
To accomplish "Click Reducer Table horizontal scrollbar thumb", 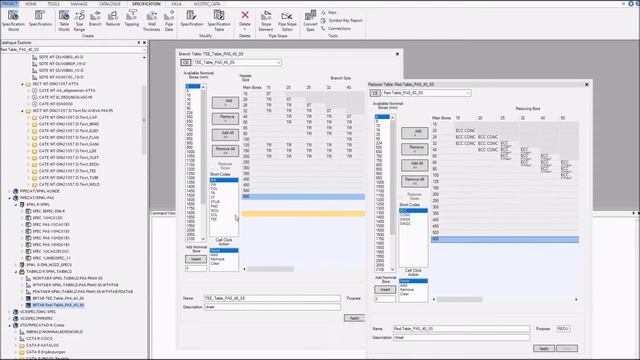I will [460, 300].
